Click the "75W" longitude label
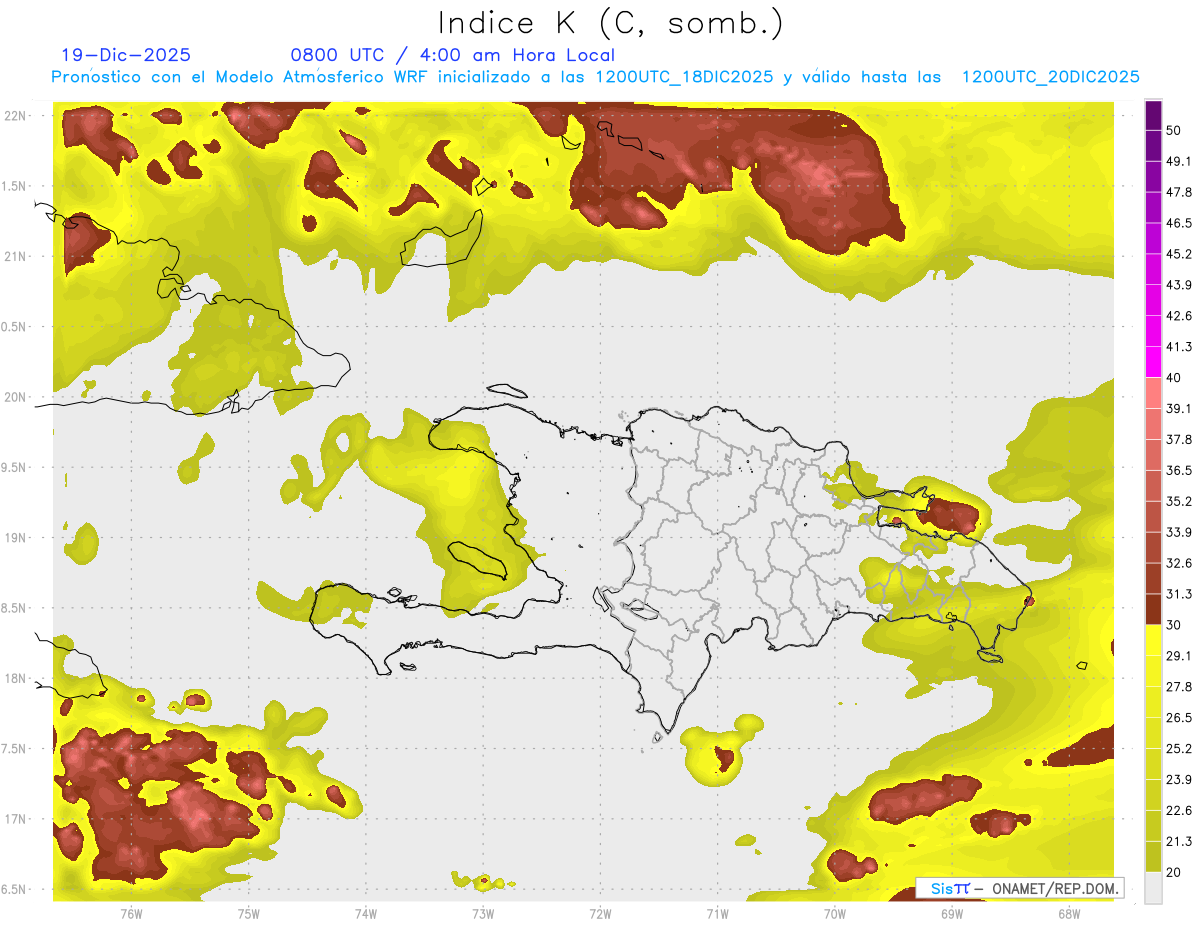Image resolution: width=1200 pixels, height=927 pixels. 249,913
